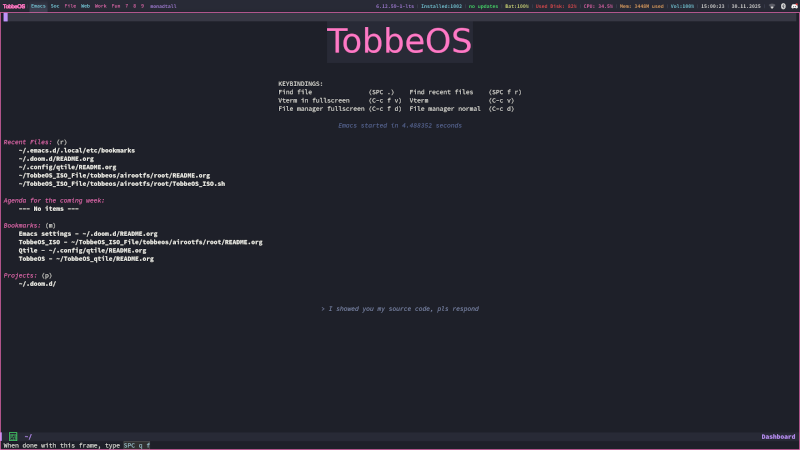Switch to workspace 8

coord(135,6)
